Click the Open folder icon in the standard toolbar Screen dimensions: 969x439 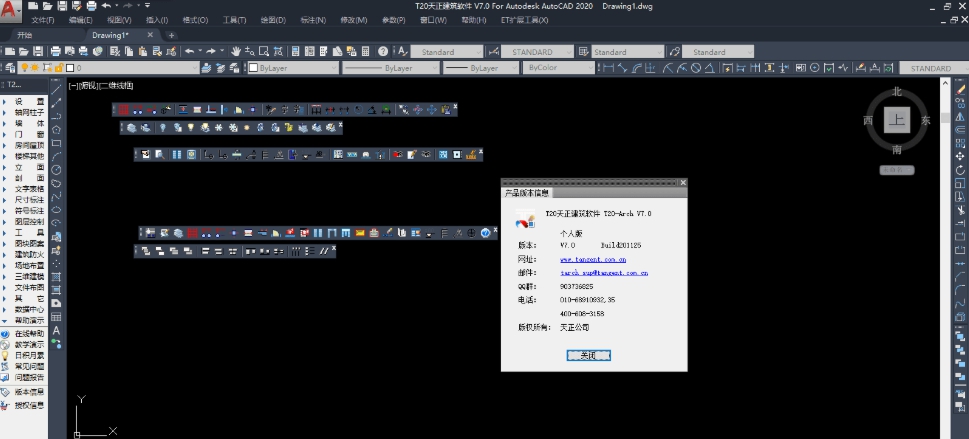[23, 51]
